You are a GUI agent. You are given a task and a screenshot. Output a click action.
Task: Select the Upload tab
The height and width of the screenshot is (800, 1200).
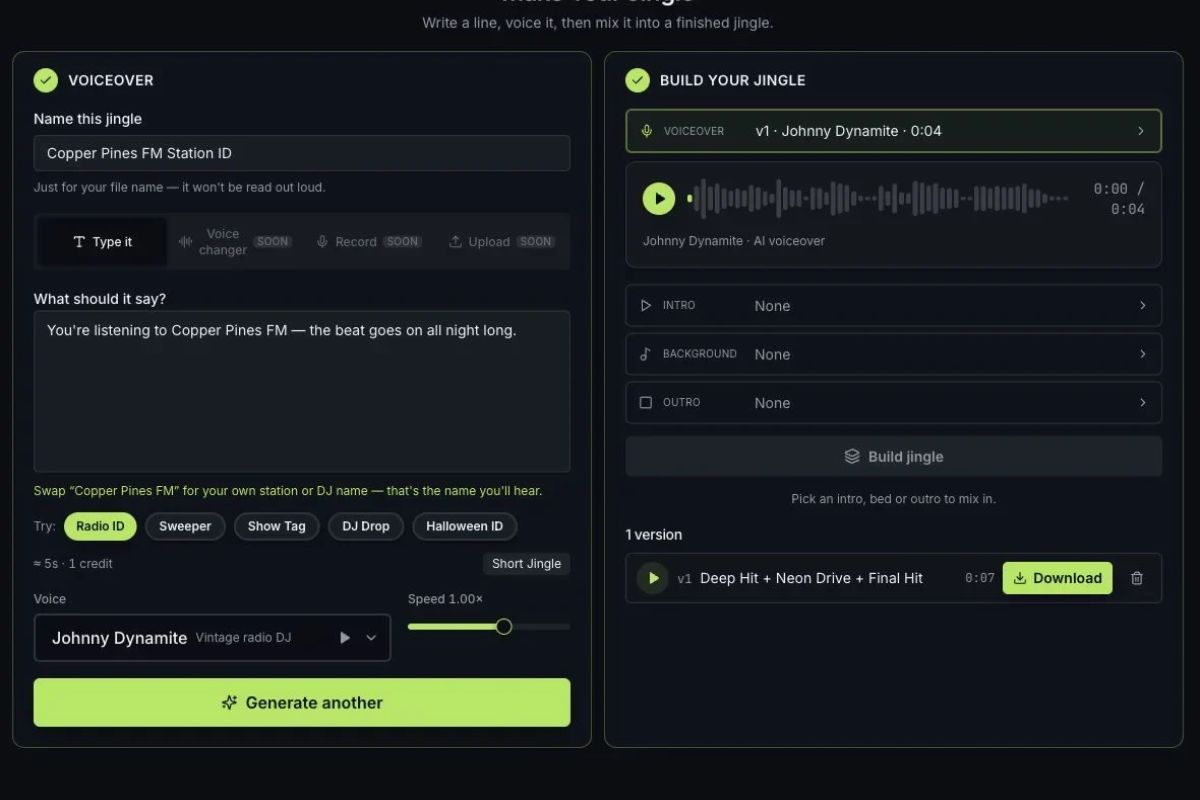tap(502, 242)
